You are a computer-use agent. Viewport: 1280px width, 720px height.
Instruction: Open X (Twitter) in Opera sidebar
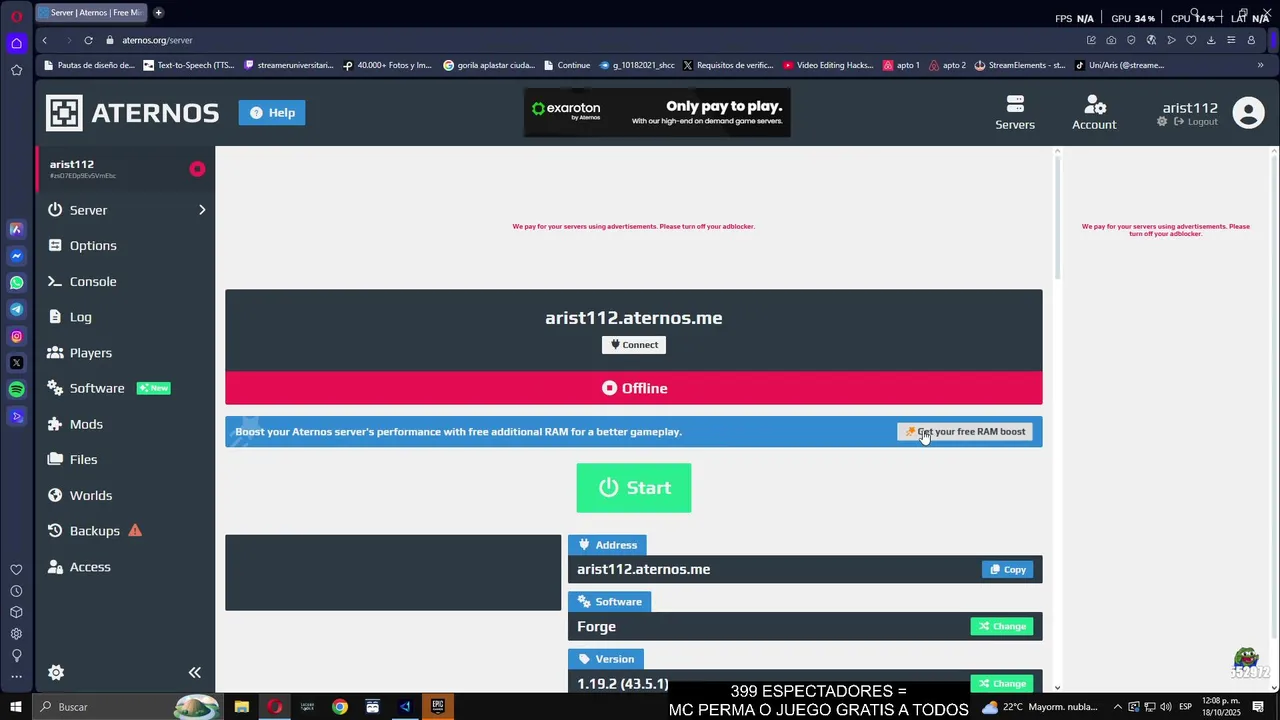click(16, 363)
